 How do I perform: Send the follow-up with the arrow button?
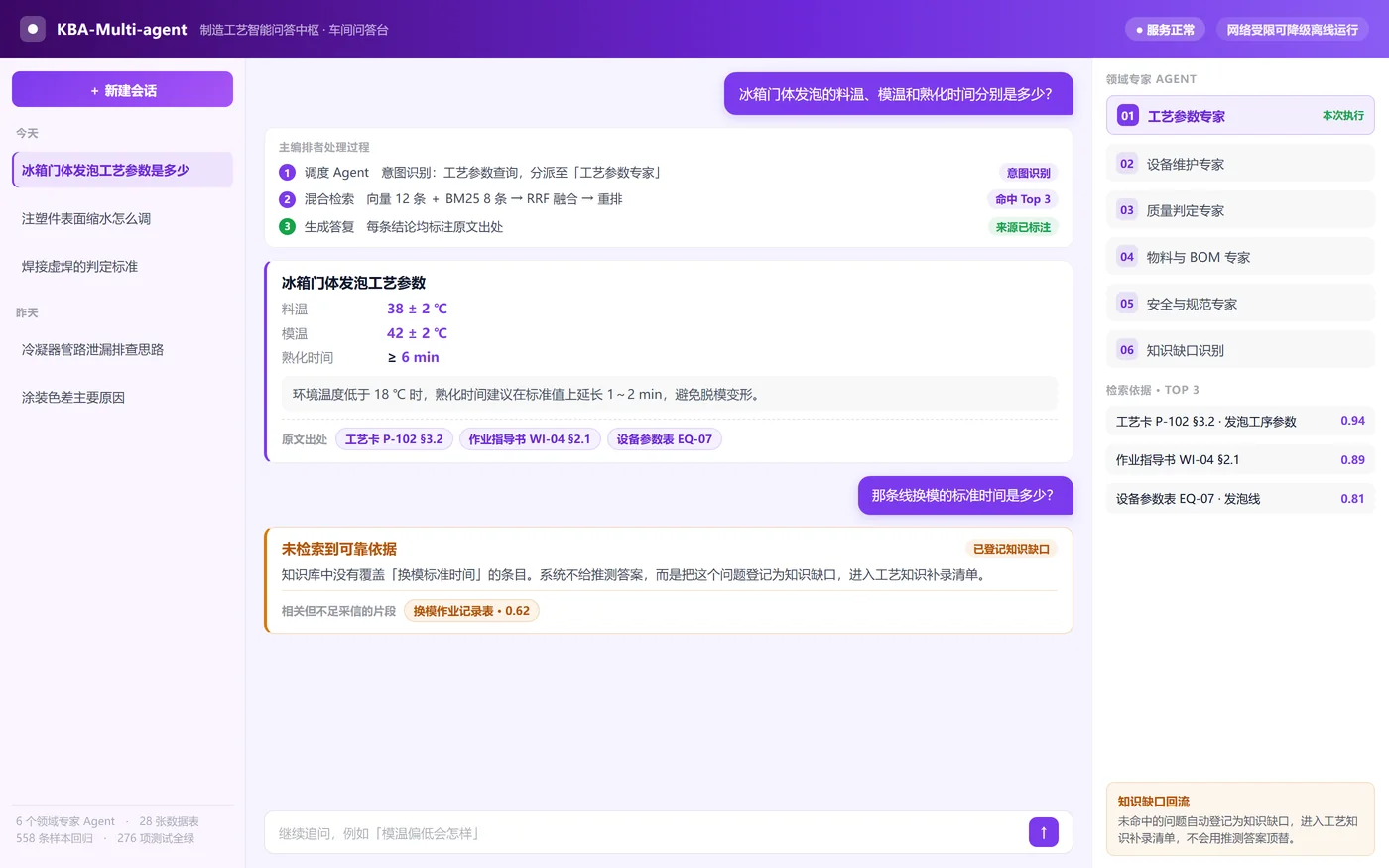(1044, 832)
